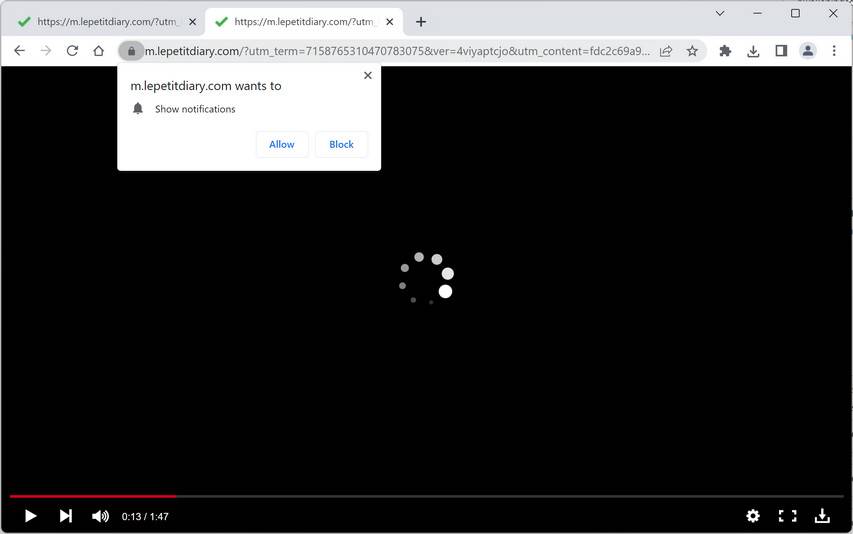This screenshot has height=534, width=853.
Task: Maximize the browser window
Action: (x=795, y=13)
